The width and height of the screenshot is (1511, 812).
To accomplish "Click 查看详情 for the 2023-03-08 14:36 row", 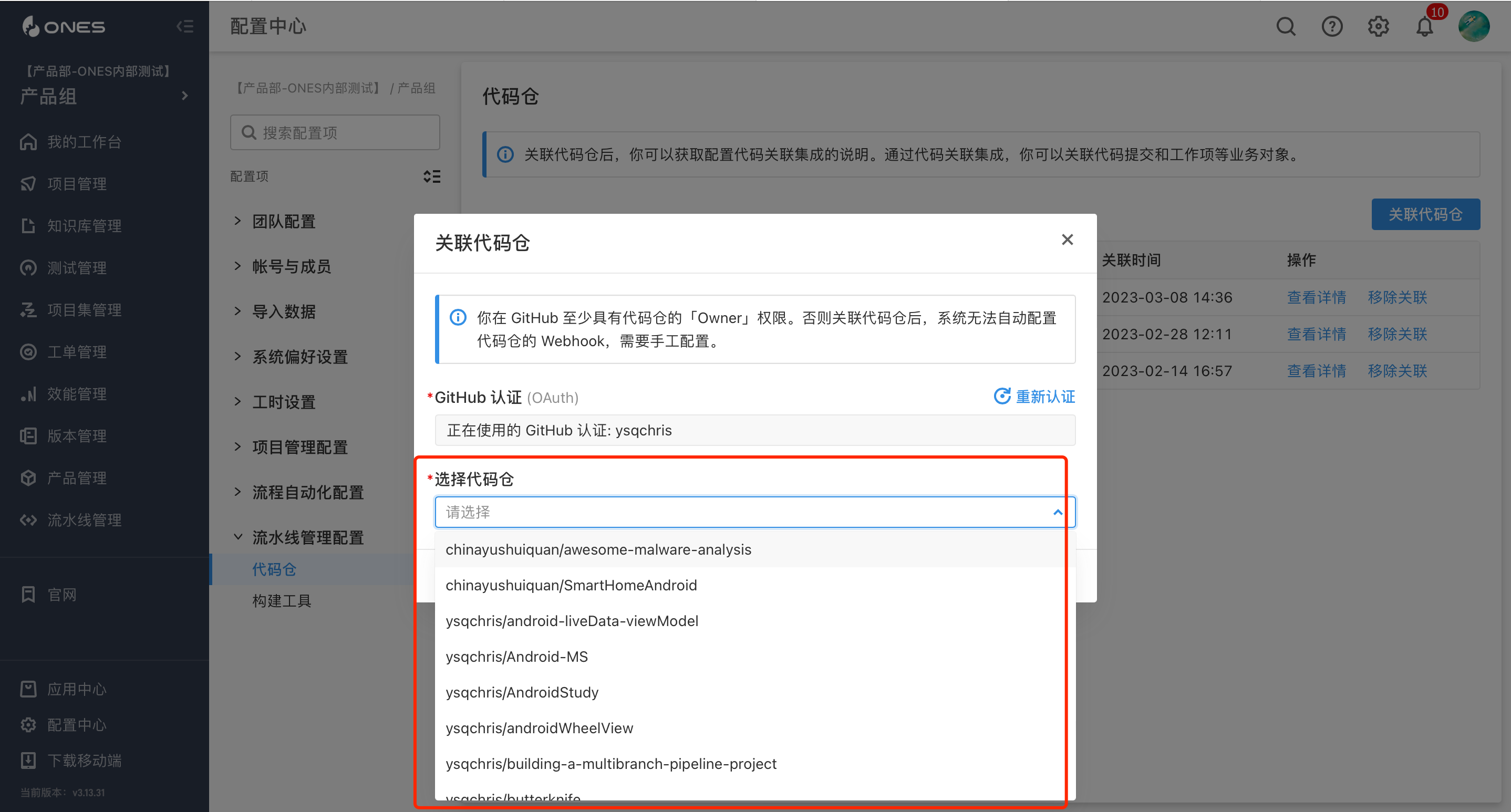I will coord(1316,297).
